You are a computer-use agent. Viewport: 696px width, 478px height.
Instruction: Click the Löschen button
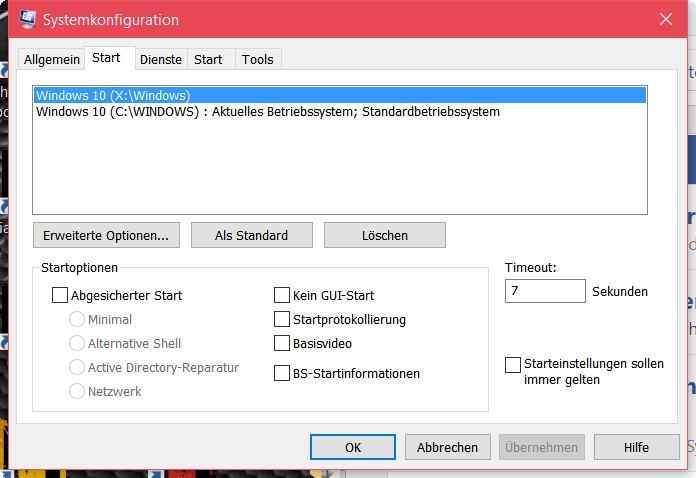[x=385, y=235]
